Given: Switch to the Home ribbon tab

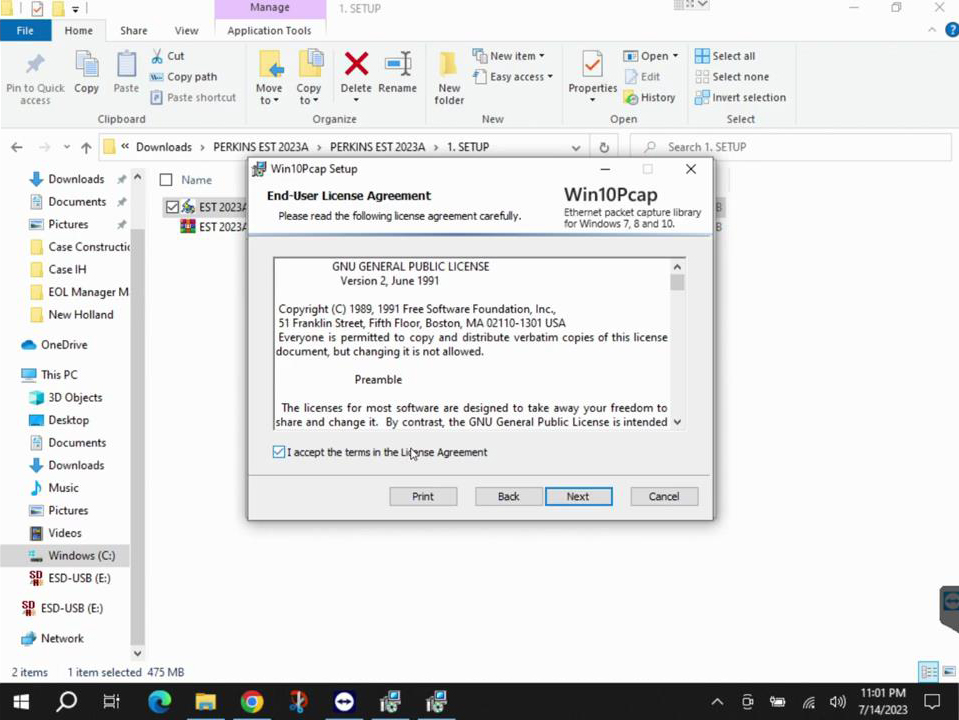Looking at the screenshot, I should coord(78,30).
